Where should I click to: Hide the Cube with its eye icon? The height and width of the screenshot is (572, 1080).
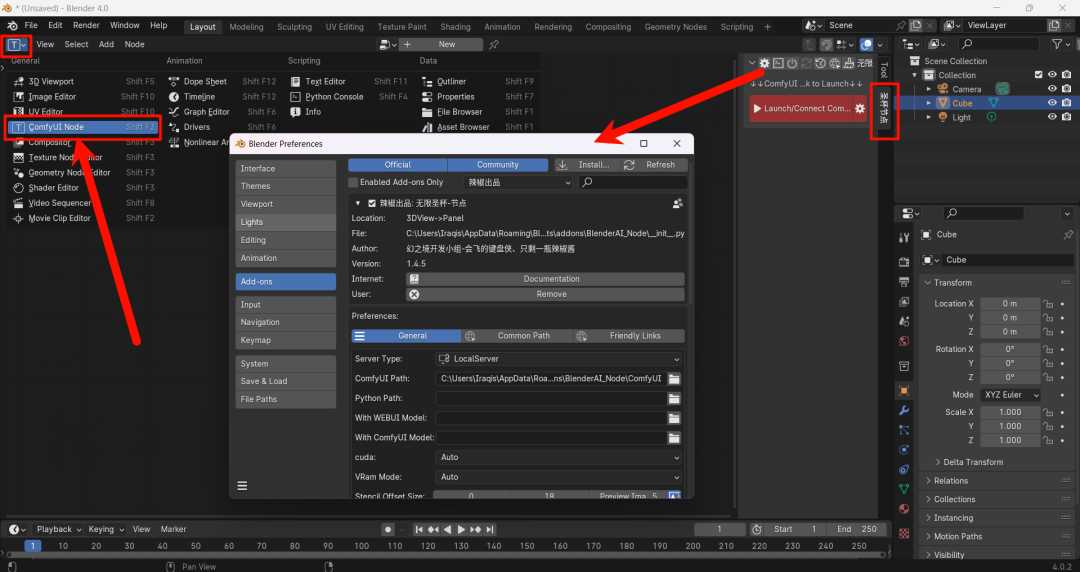(x=1052, y=103)
